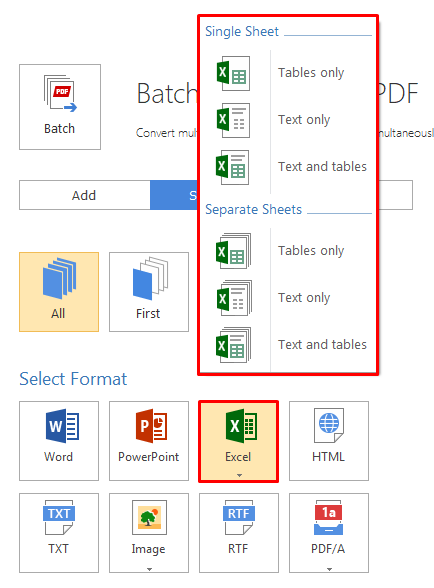
Task: Click the Batch PDF conversion icon
Action: point(60,106)
